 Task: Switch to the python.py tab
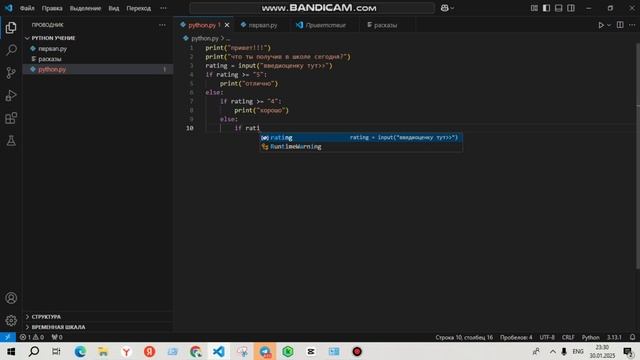click(x=203, y=25)
